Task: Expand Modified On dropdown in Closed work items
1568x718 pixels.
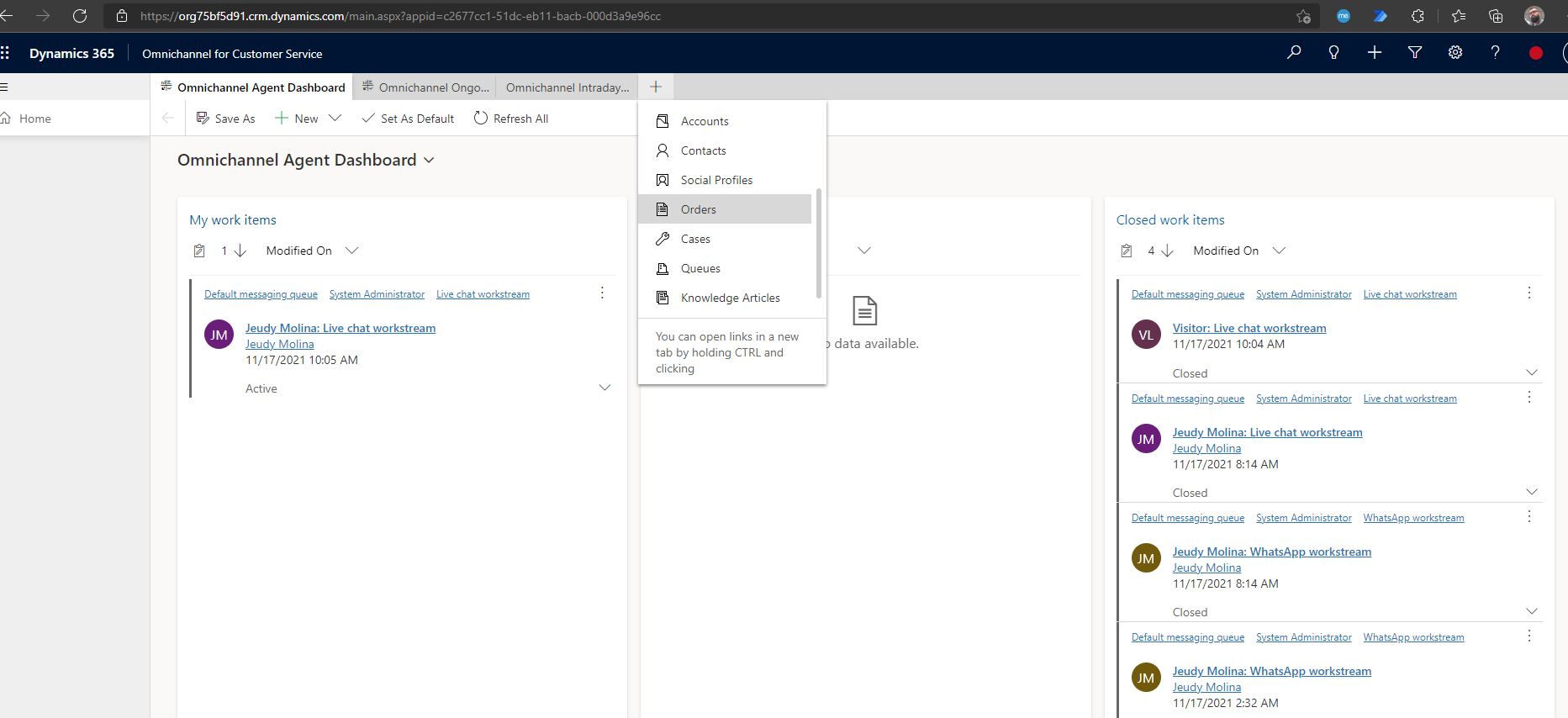Action: click(1279, 251)
